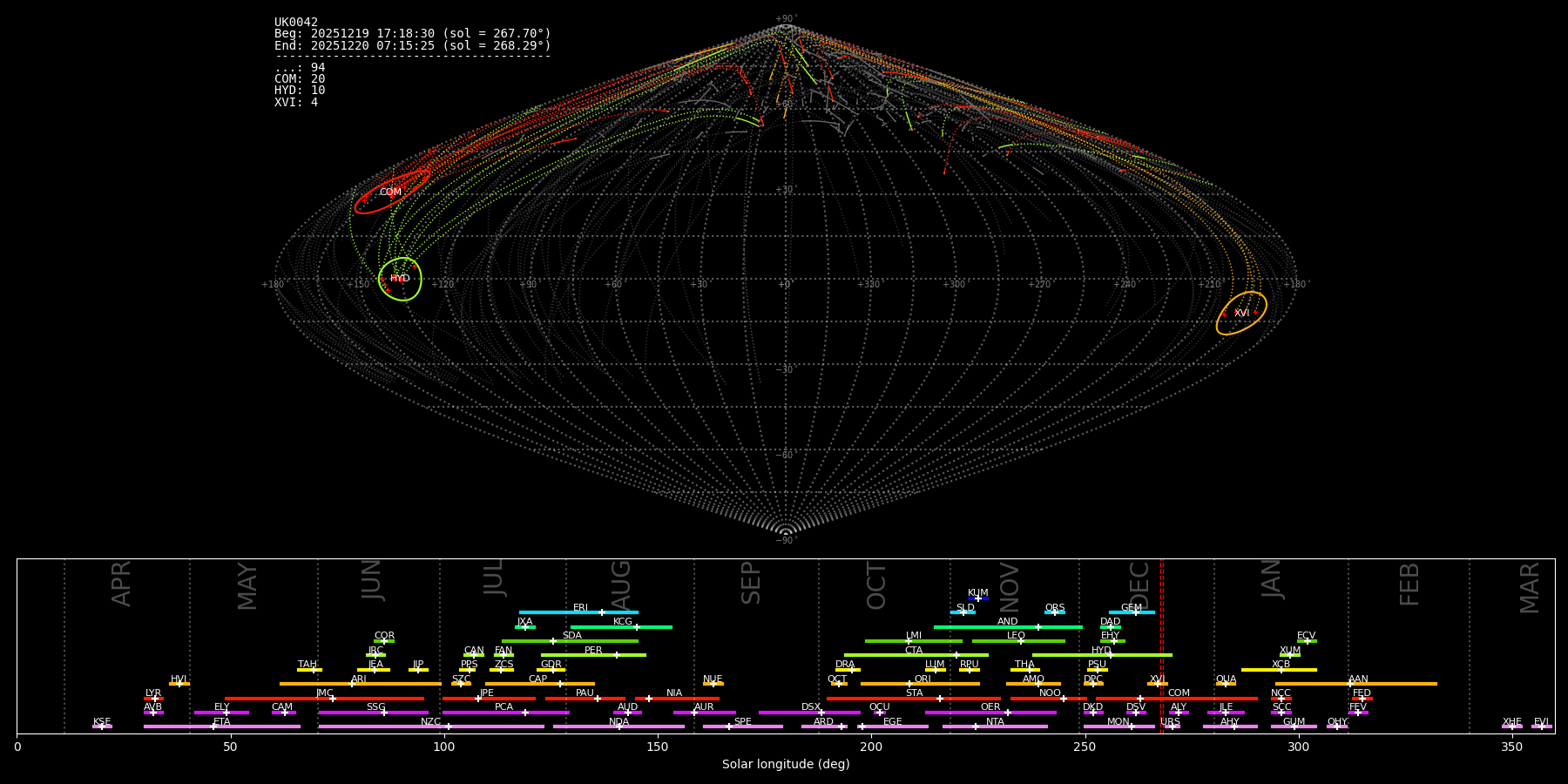
Task: Click the red COM radiant ellipse
Action: click(392, 193)
